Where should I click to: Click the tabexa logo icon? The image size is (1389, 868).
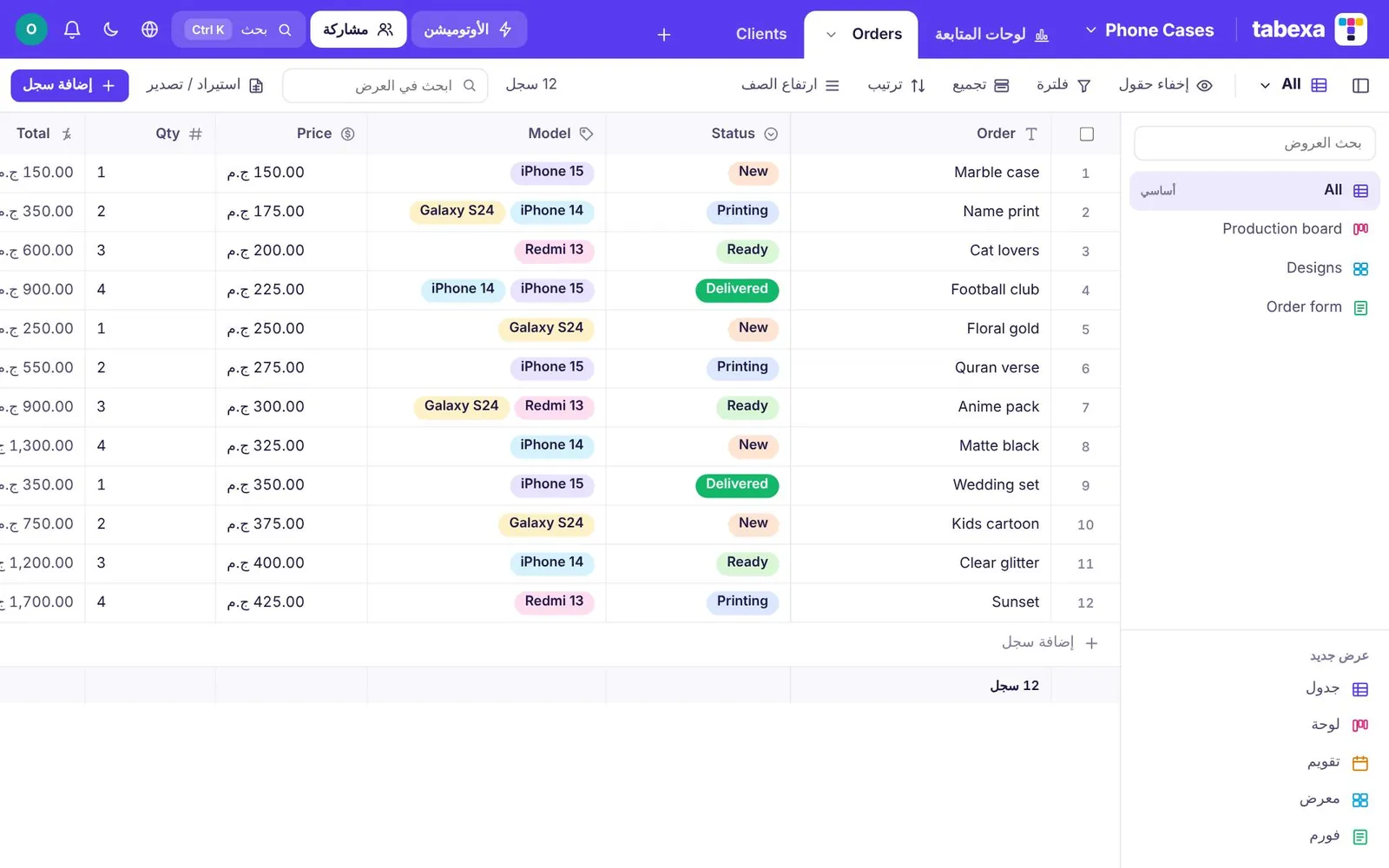[x=1351, y=30]
